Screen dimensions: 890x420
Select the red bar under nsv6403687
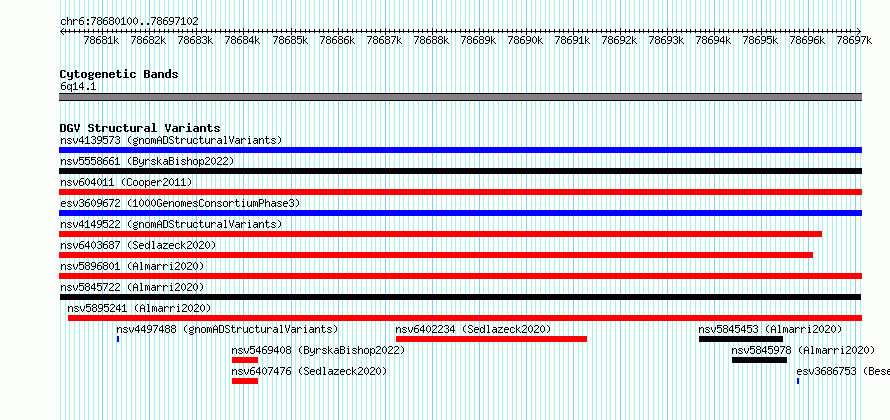(436, 255)
